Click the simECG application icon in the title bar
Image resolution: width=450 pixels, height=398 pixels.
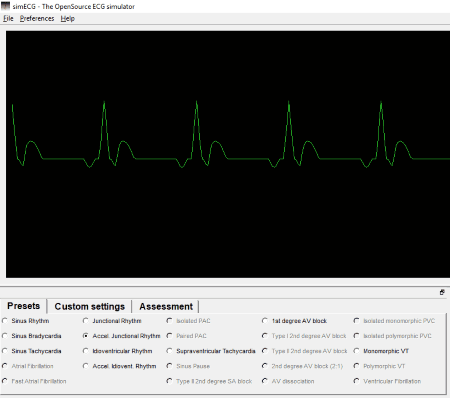[x=6, y=6]
